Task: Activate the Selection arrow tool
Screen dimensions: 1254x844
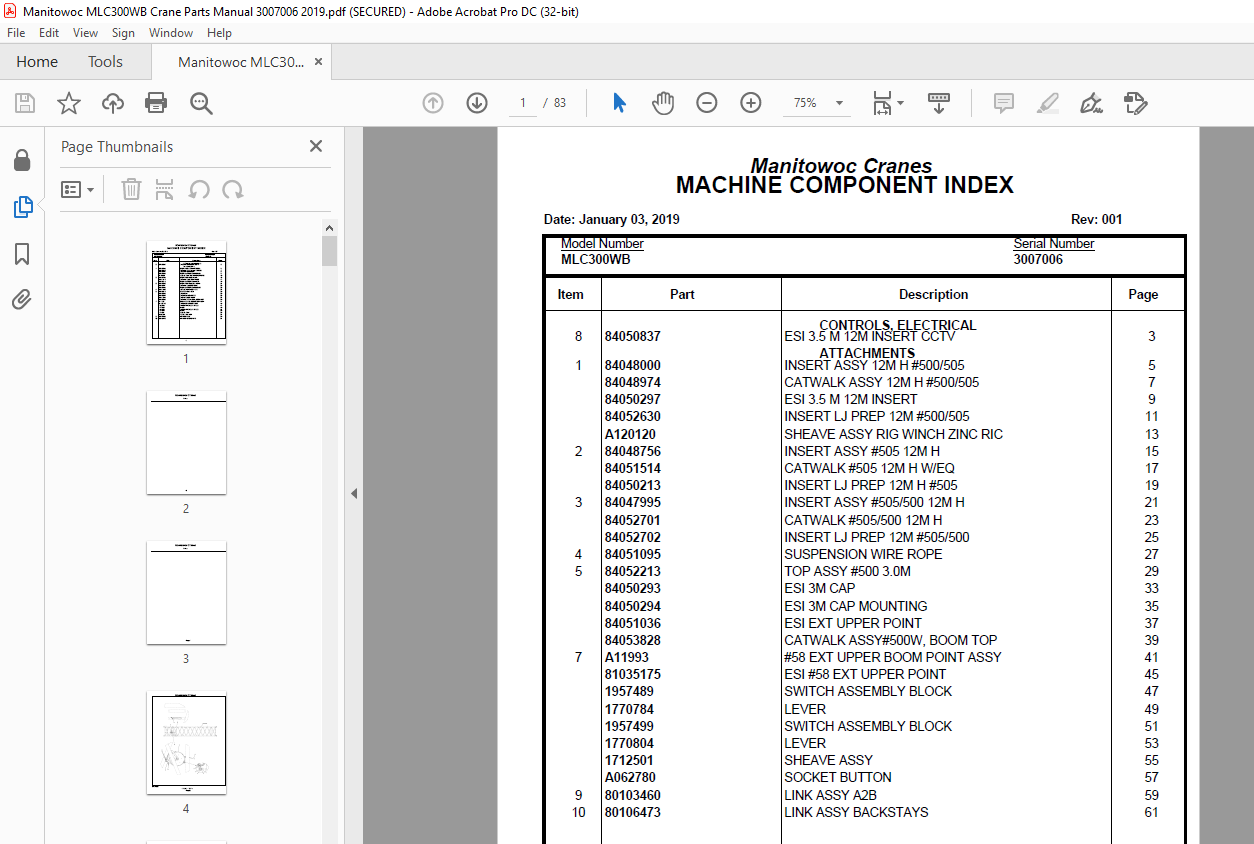Action: point(619,103)
